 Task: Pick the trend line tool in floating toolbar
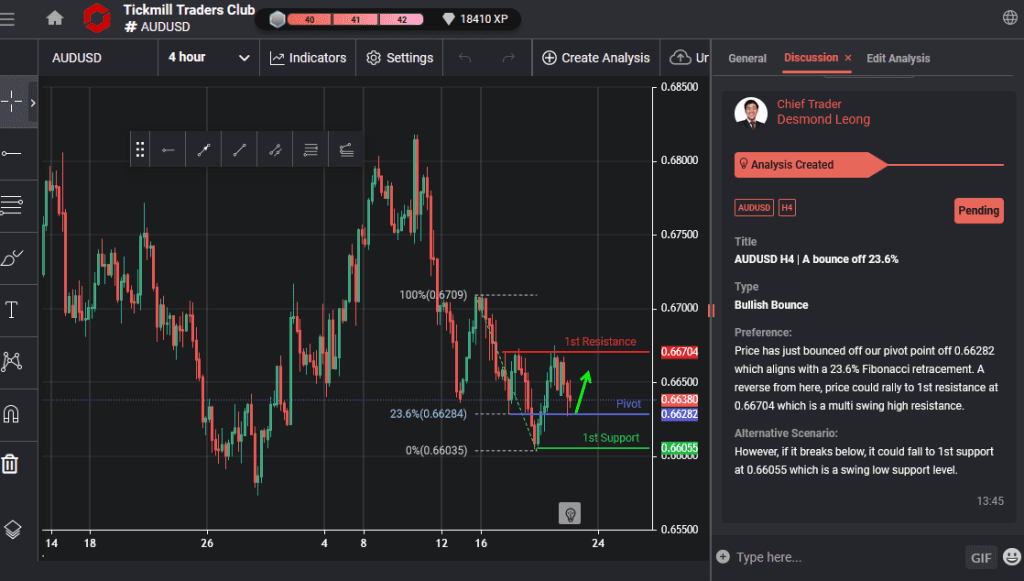(x=239, y=149)
